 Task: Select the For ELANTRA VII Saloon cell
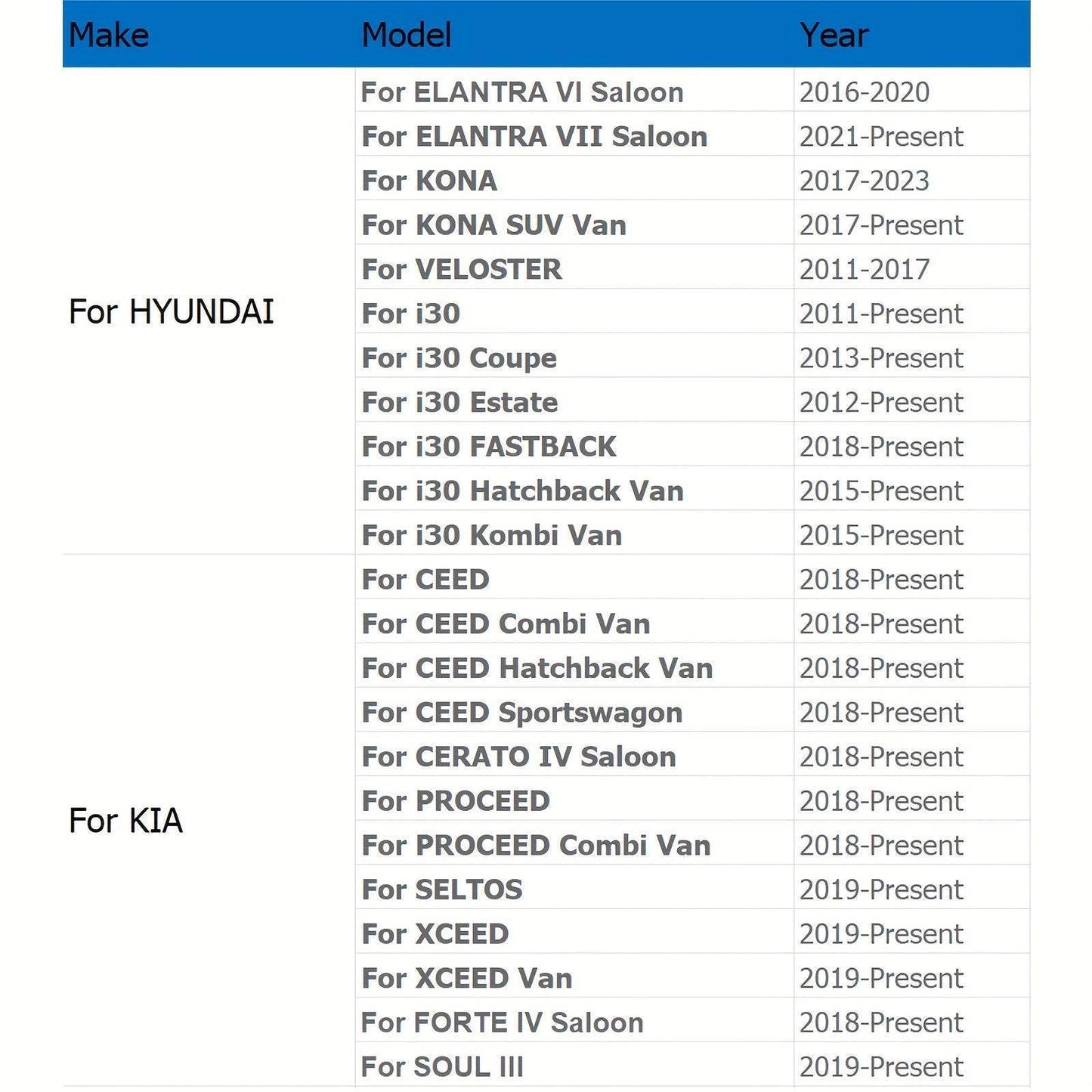[x=534, y=137]
